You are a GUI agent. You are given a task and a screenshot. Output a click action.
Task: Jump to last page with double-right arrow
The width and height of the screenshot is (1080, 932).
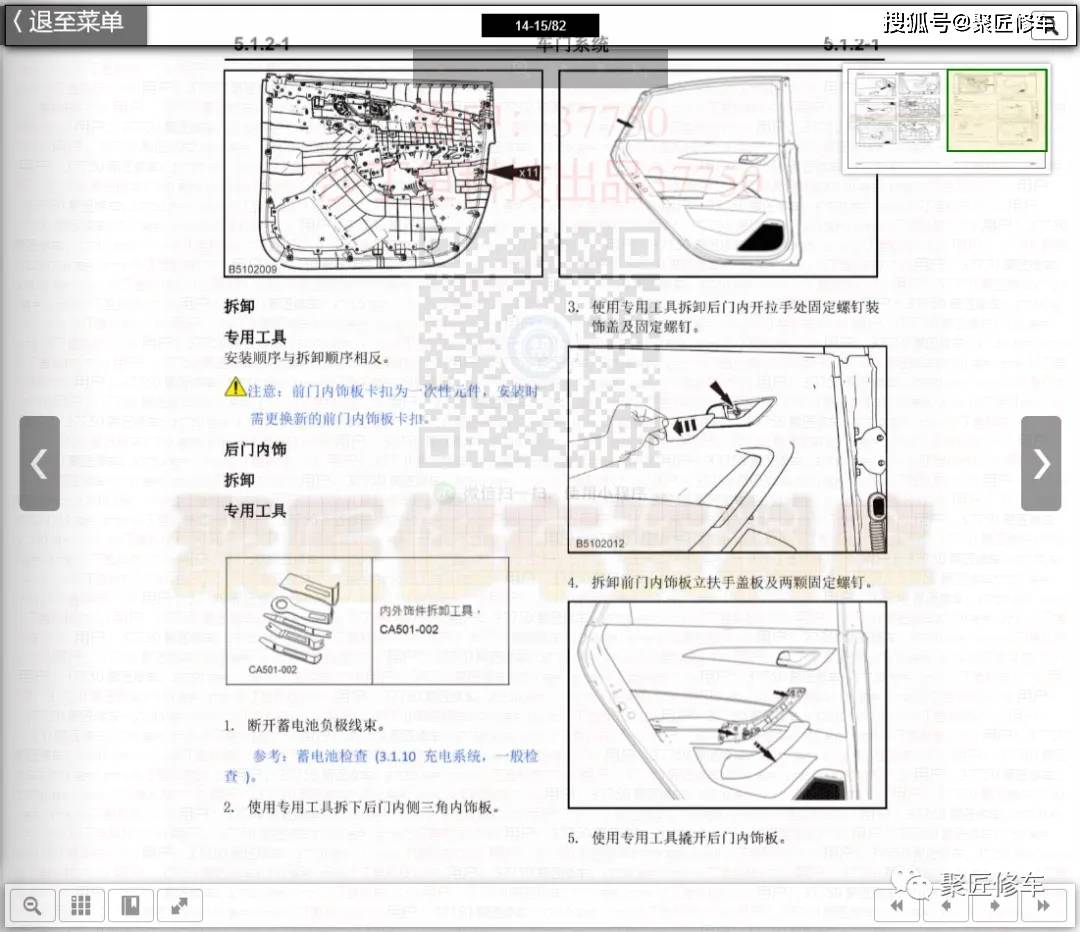(x=1043, y=906)
